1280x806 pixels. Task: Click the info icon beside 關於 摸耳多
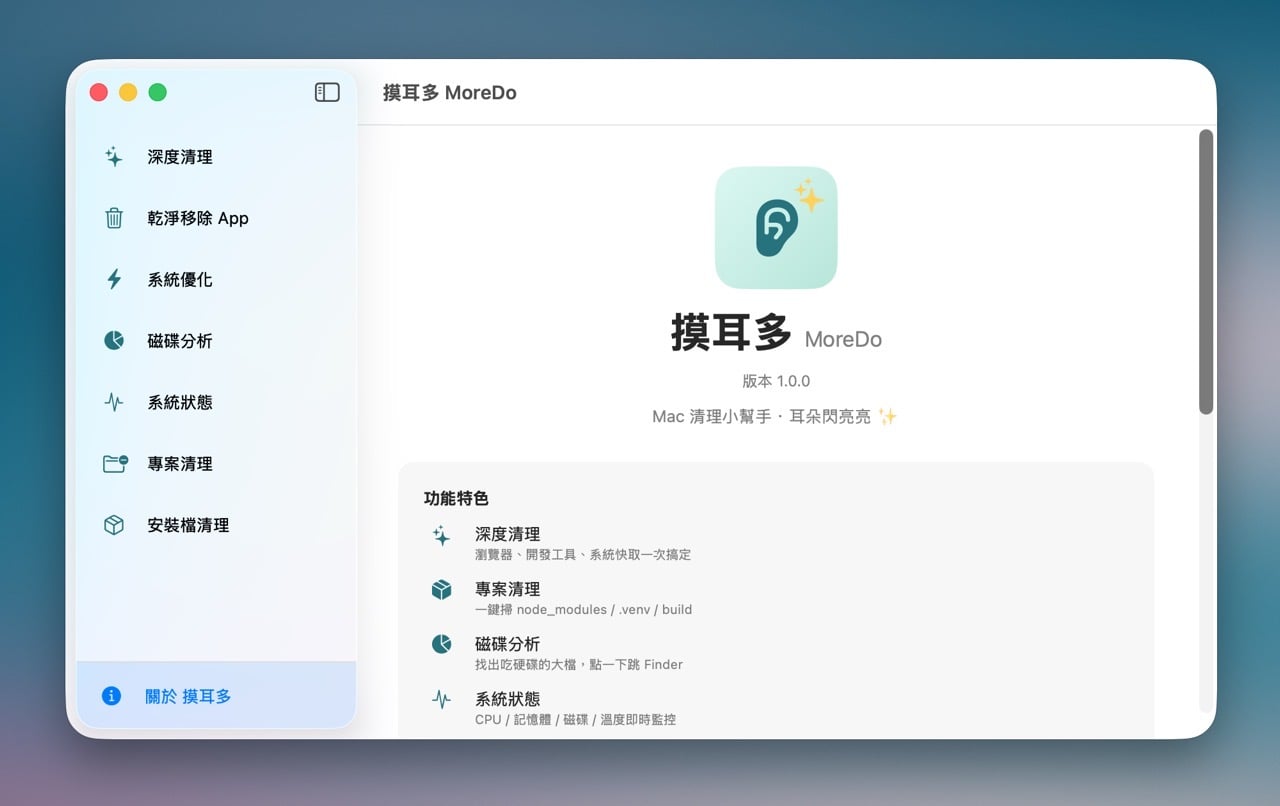(x=111, y=696)
